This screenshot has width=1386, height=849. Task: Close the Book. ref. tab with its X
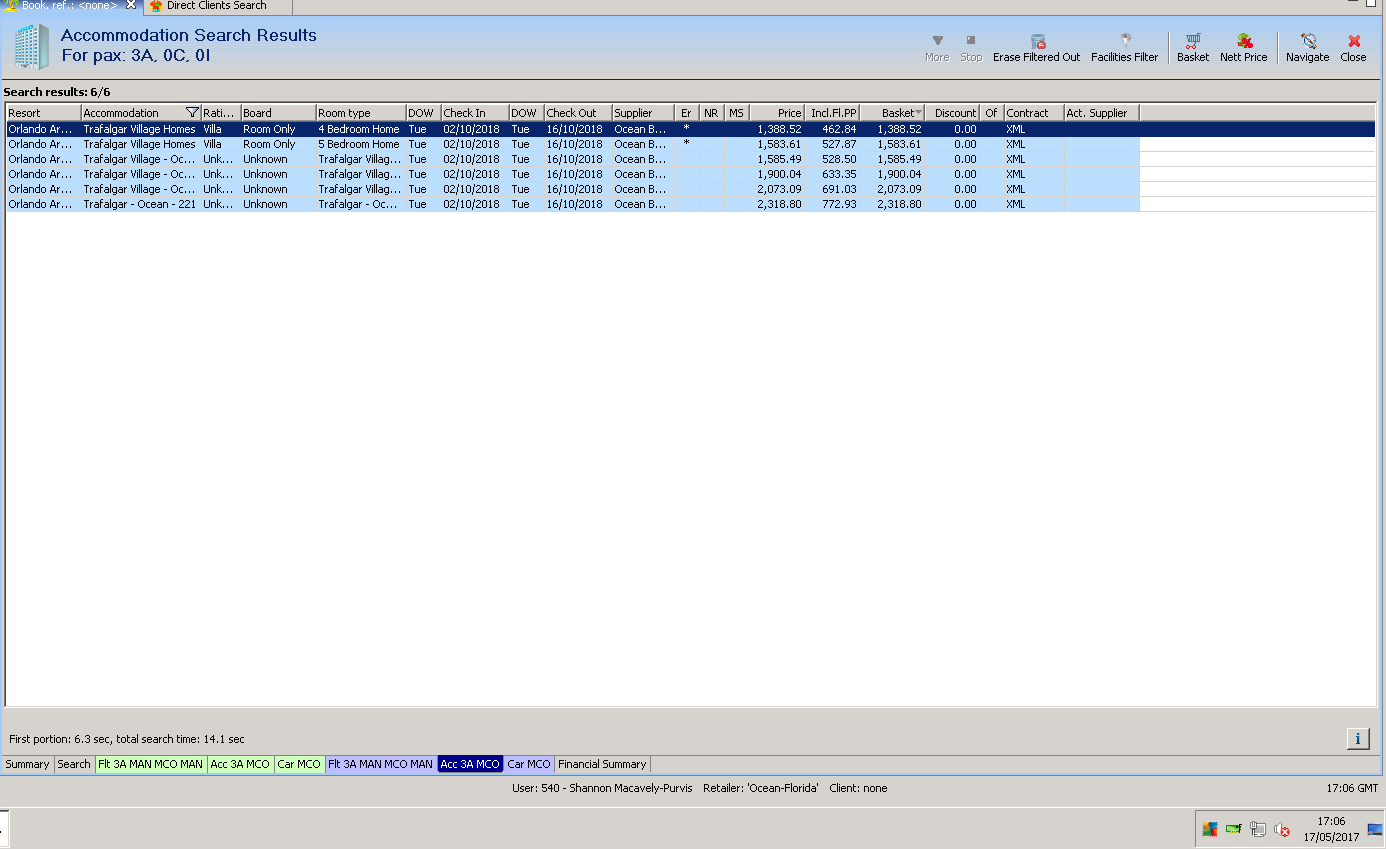pos(131,5)
